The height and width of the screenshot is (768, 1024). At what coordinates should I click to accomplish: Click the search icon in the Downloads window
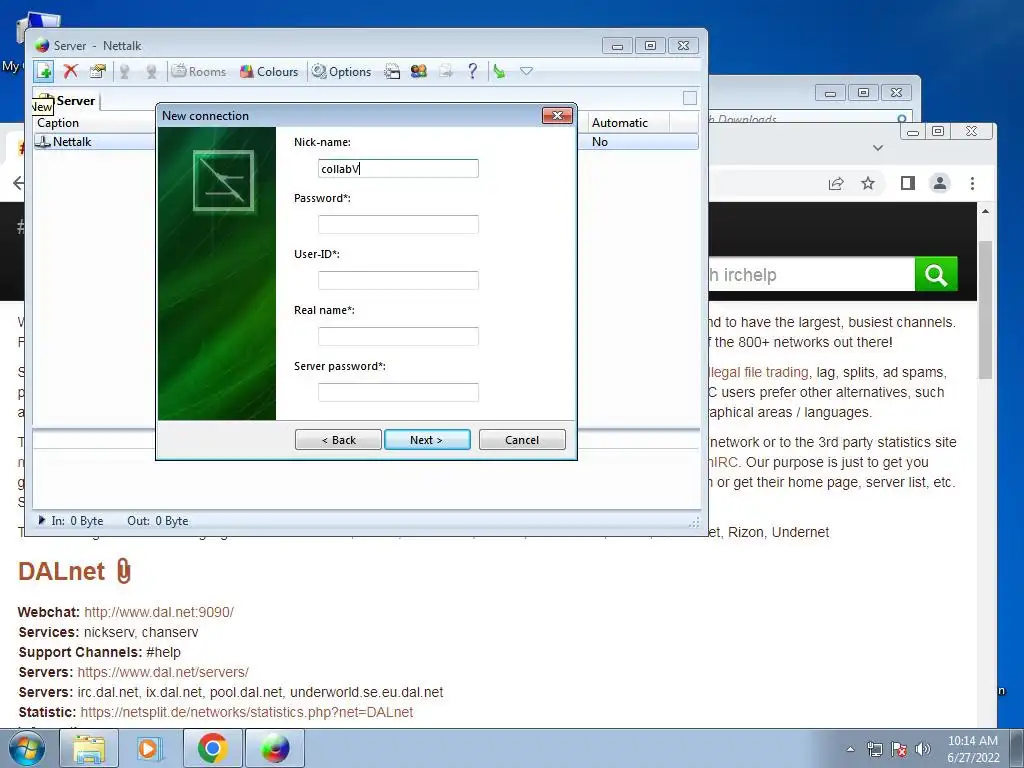[902, 119]
